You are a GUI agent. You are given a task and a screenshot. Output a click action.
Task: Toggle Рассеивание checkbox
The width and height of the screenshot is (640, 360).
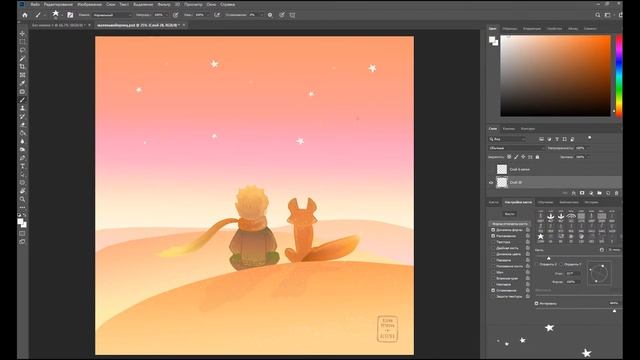[x=493, y=236]
